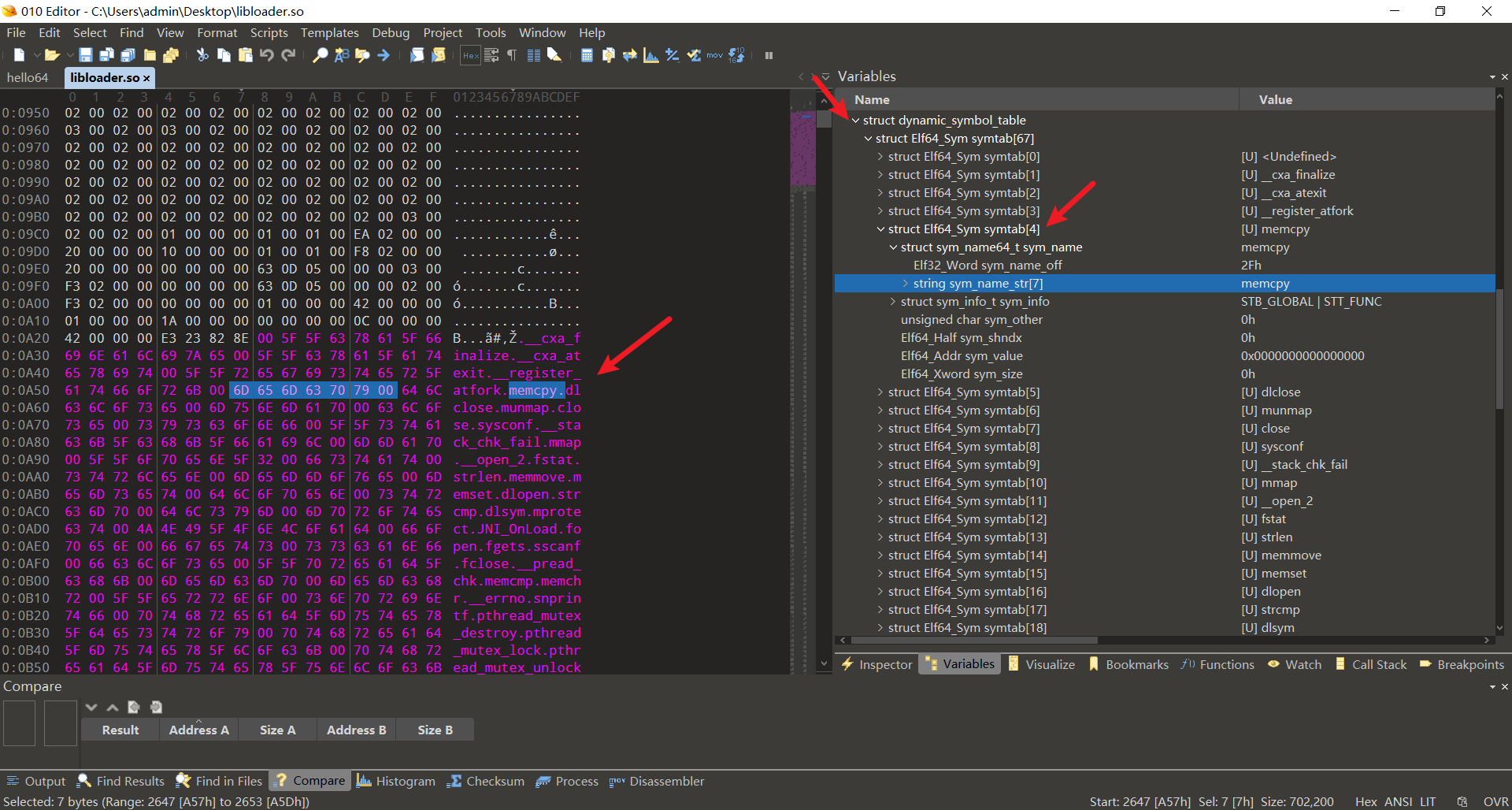Toggle the highlighter toolbar button

(555, 55)
